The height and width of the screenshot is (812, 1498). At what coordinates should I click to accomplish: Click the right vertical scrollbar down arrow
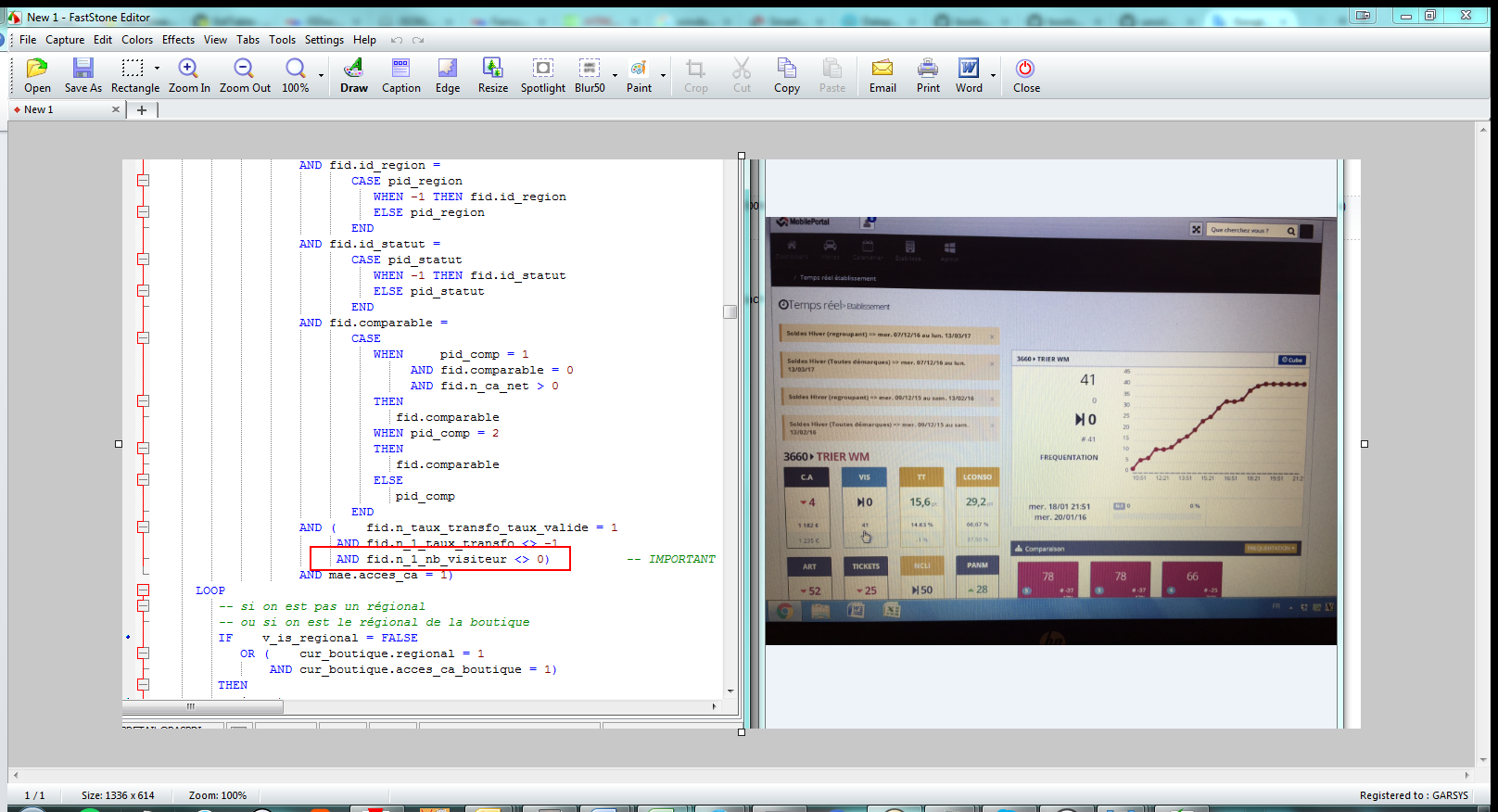(x=1483, y=758)
